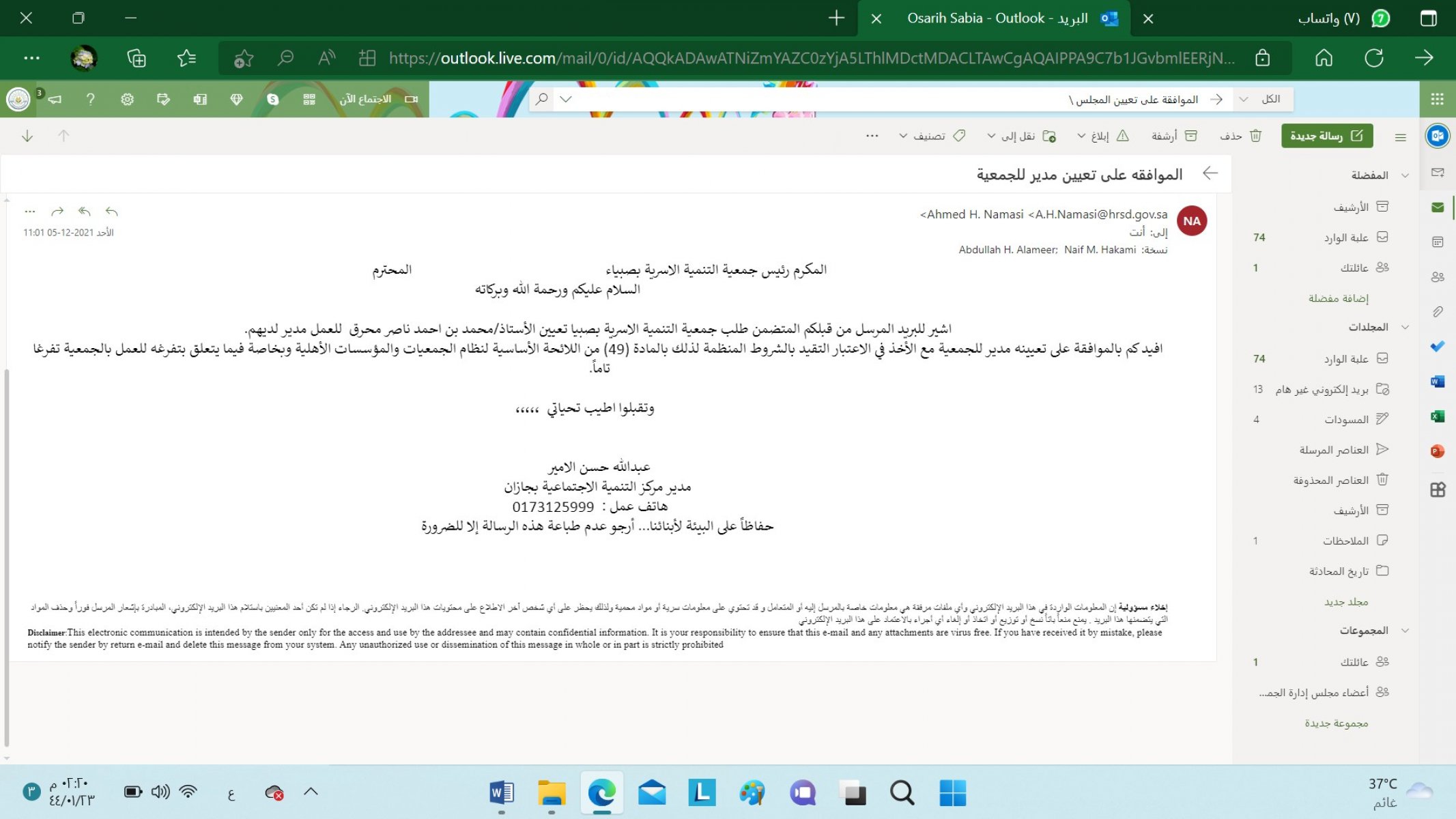This screenshot has height=819, width=1456.
Task: Open the Calendar module in the right rail
Action: pyautogui.click(x=1438, y=242)
